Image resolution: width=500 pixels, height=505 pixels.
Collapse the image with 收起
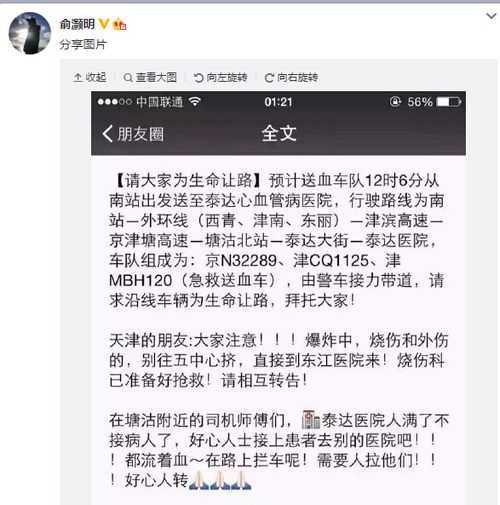click(90, 77)
